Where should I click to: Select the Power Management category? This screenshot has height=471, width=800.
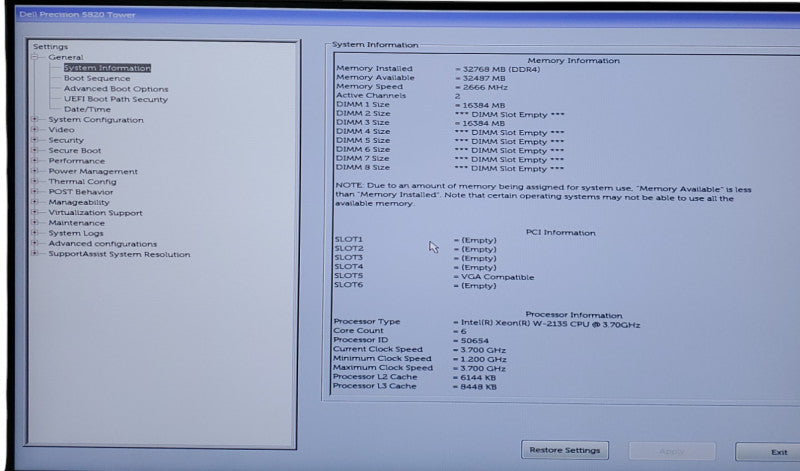[93, 171]
